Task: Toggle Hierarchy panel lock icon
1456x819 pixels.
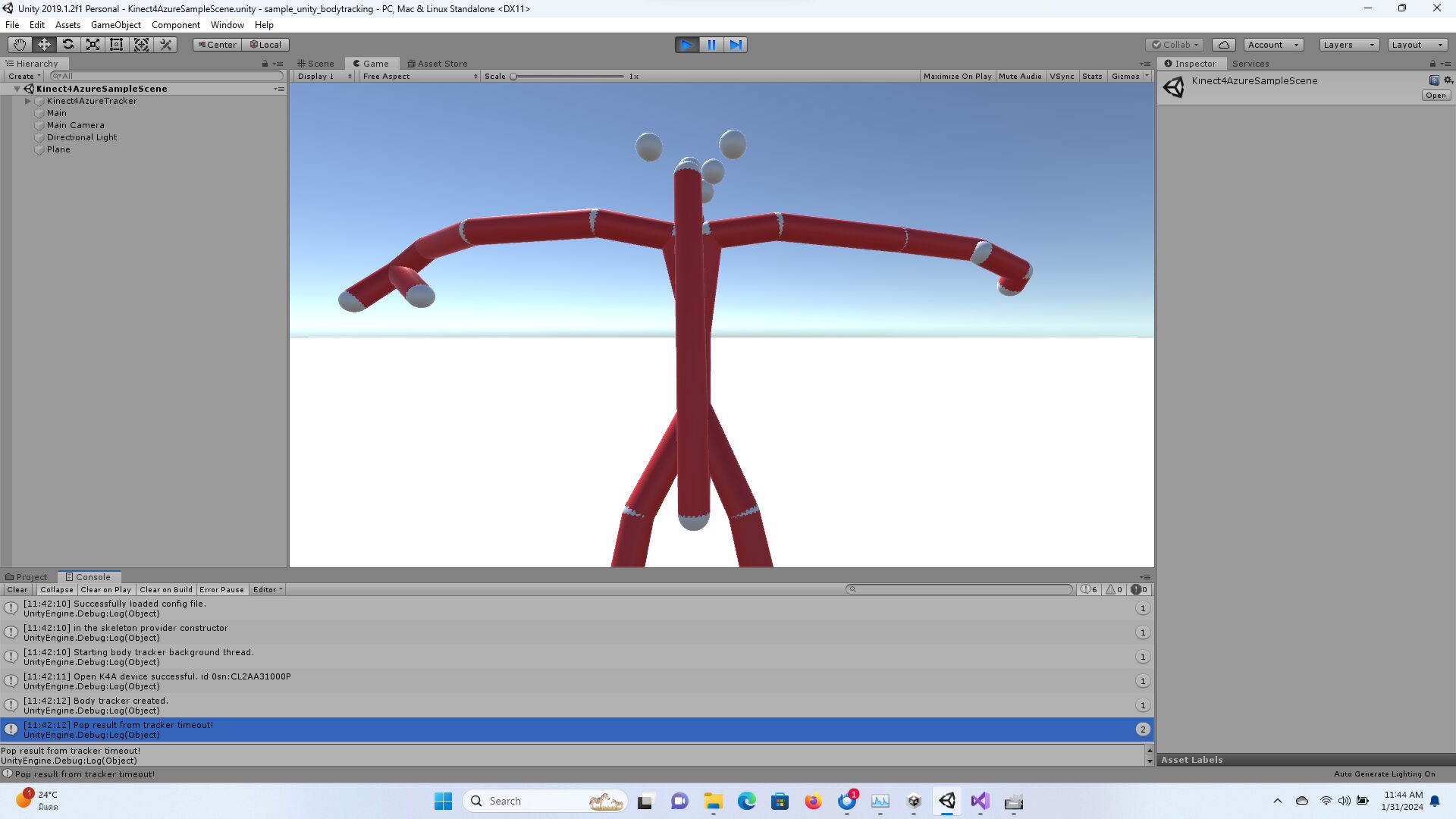Action: 265,64
